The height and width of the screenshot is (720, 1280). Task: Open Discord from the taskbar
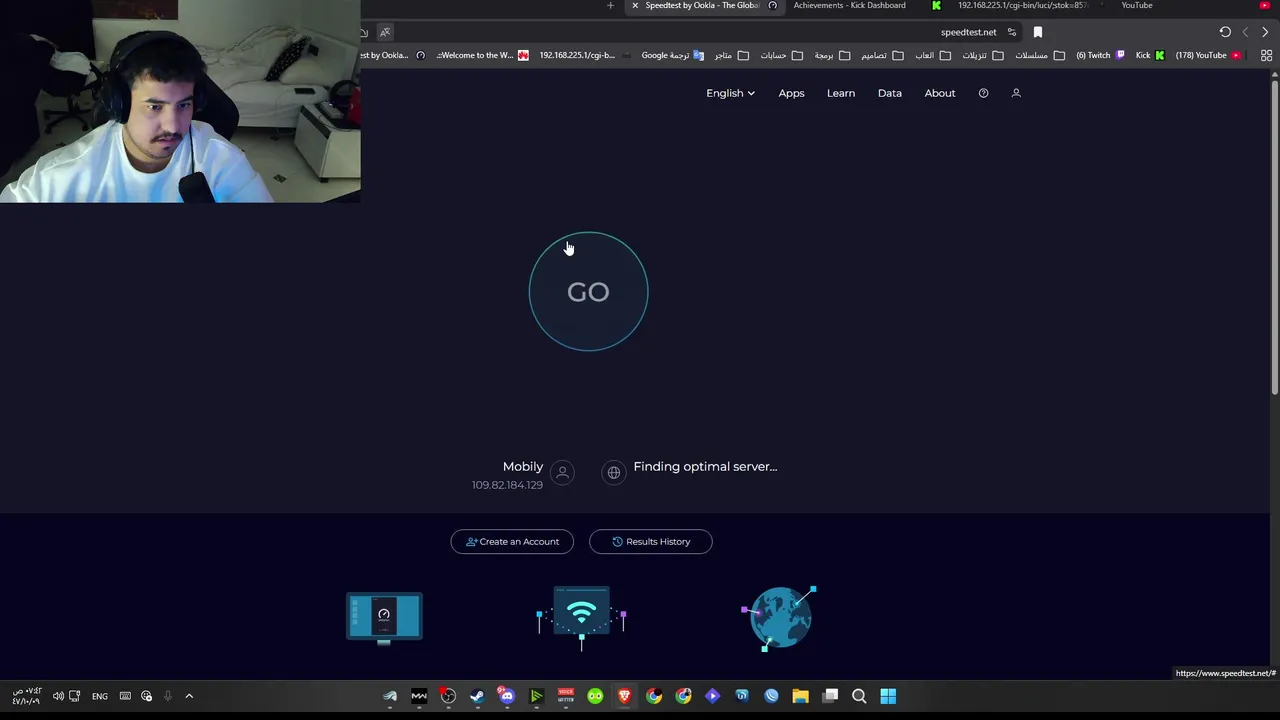(507, 696)
